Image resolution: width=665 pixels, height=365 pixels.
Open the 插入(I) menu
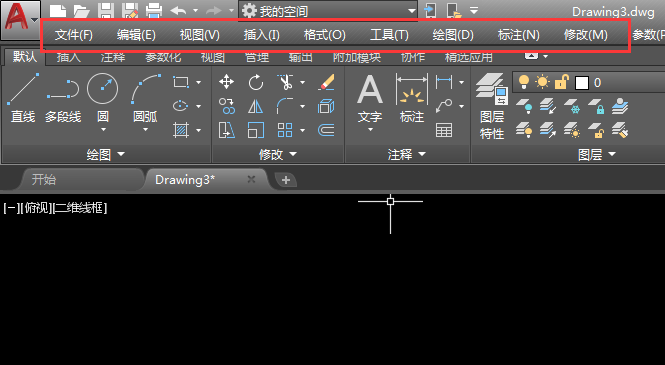pos(261,35)
